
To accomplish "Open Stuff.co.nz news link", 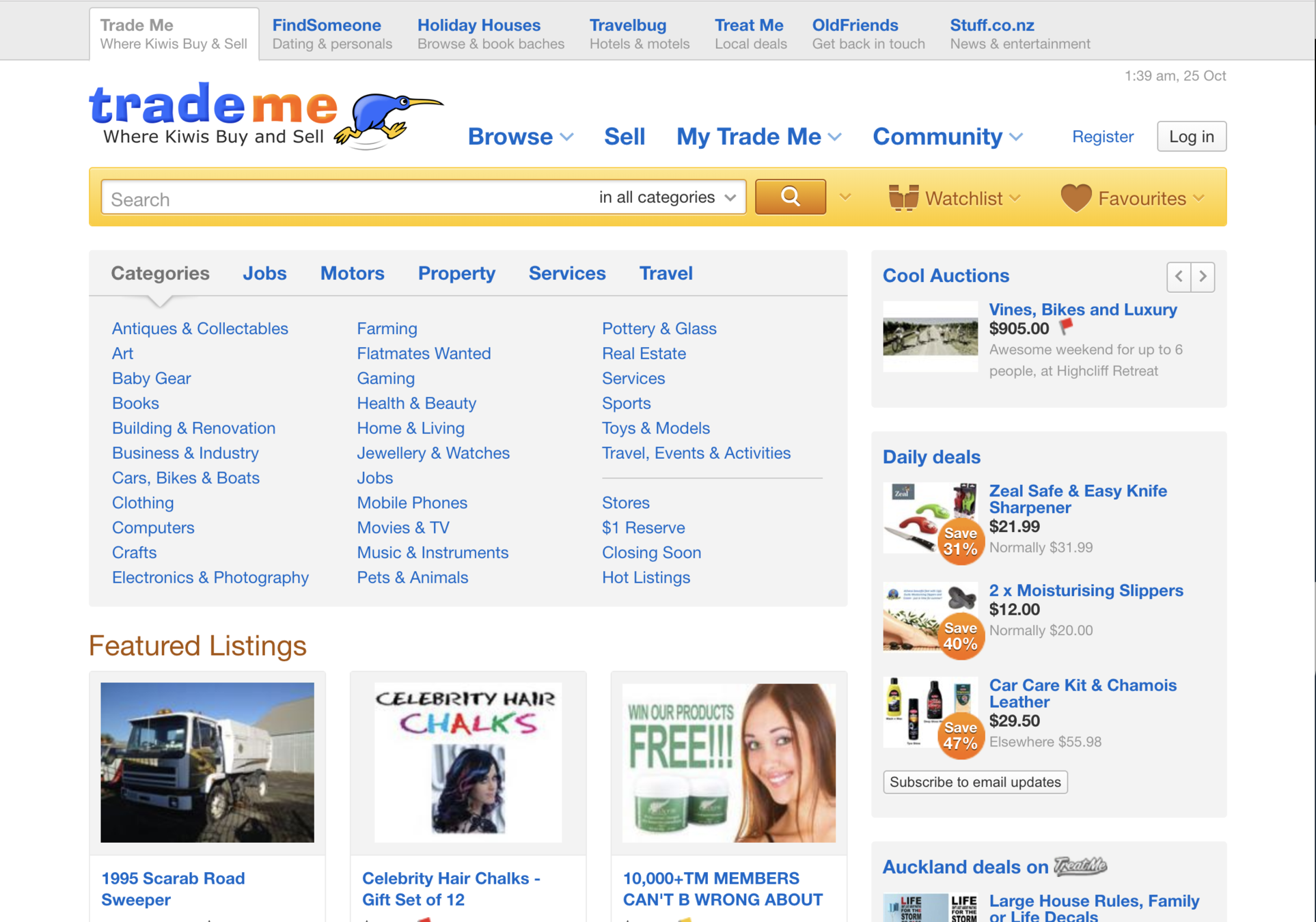I will click(1020, 33).
